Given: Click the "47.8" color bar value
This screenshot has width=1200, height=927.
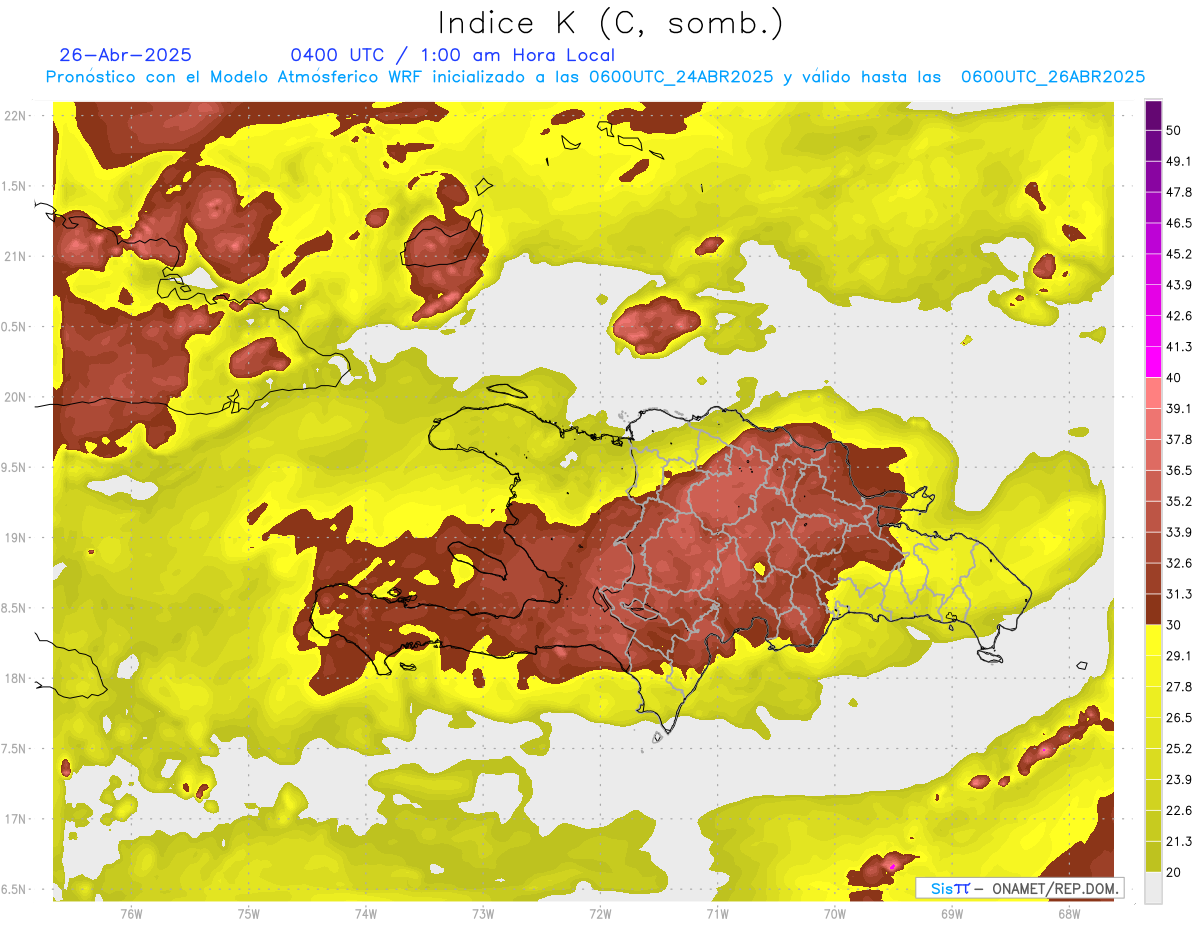Looking at the screenshot, I should click(x=1178, y=192).
